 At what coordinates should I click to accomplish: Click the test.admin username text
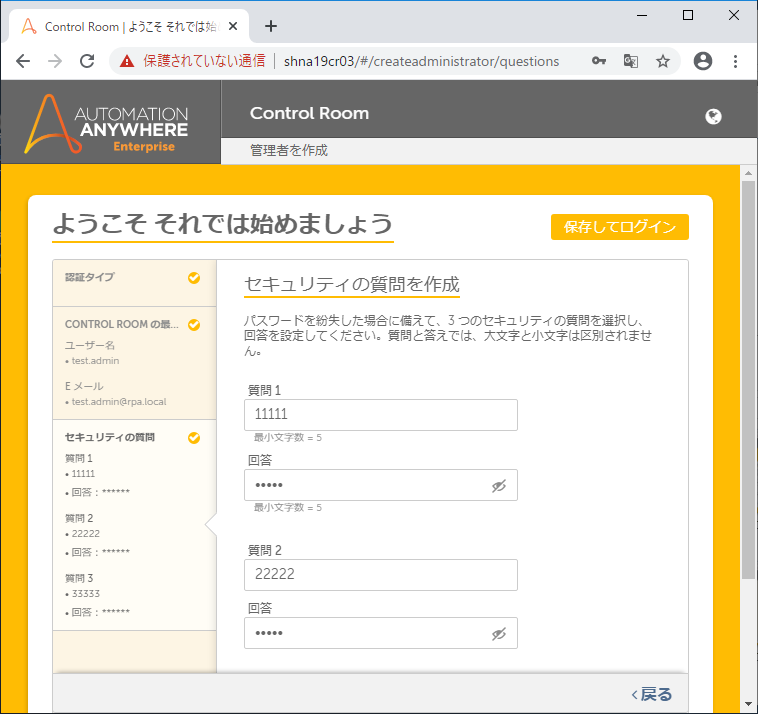[x=95, y=361]
